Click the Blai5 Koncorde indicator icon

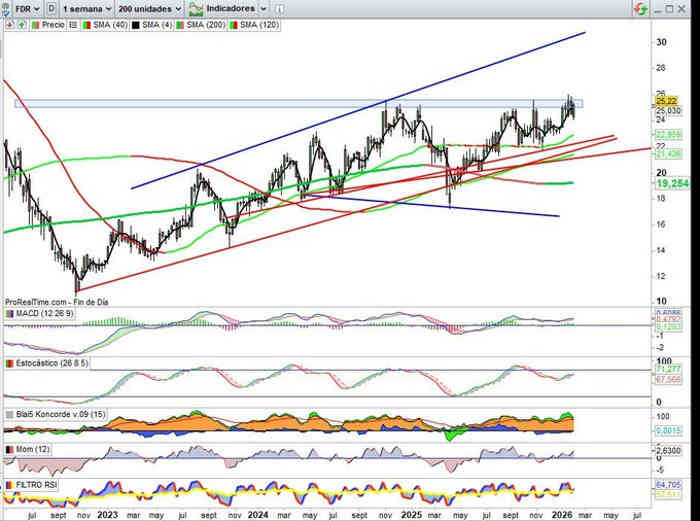click(x=9, y=413)
